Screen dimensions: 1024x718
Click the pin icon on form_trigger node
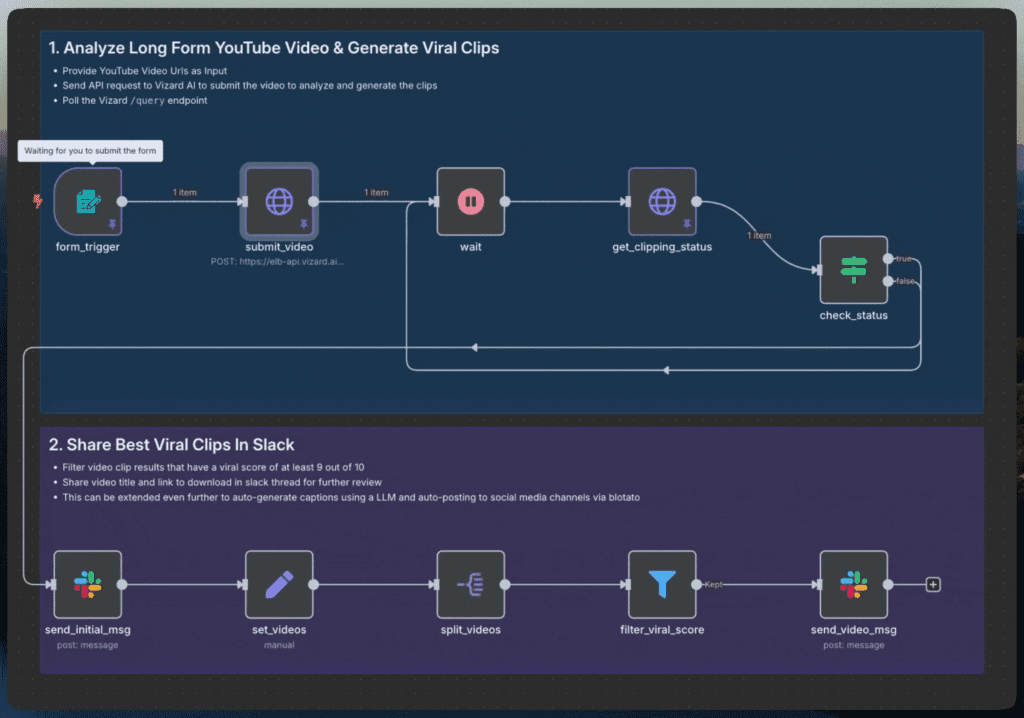coord(112,225)
